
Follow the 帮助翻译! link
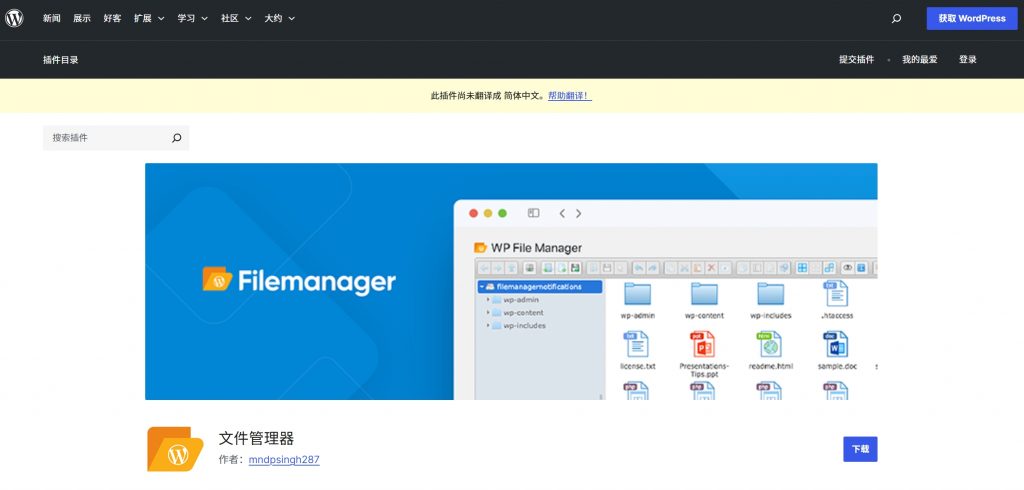[569, 95]
